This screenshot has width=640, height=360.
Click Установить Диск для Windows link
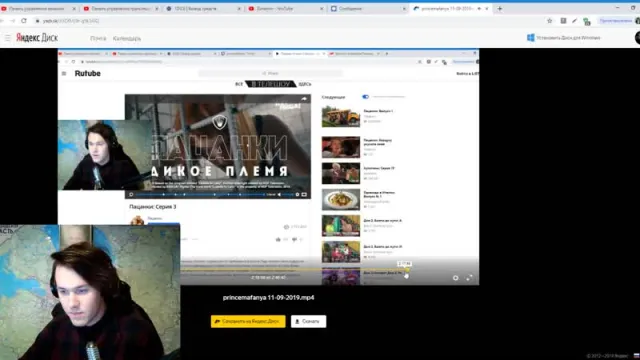pos(568,38)
